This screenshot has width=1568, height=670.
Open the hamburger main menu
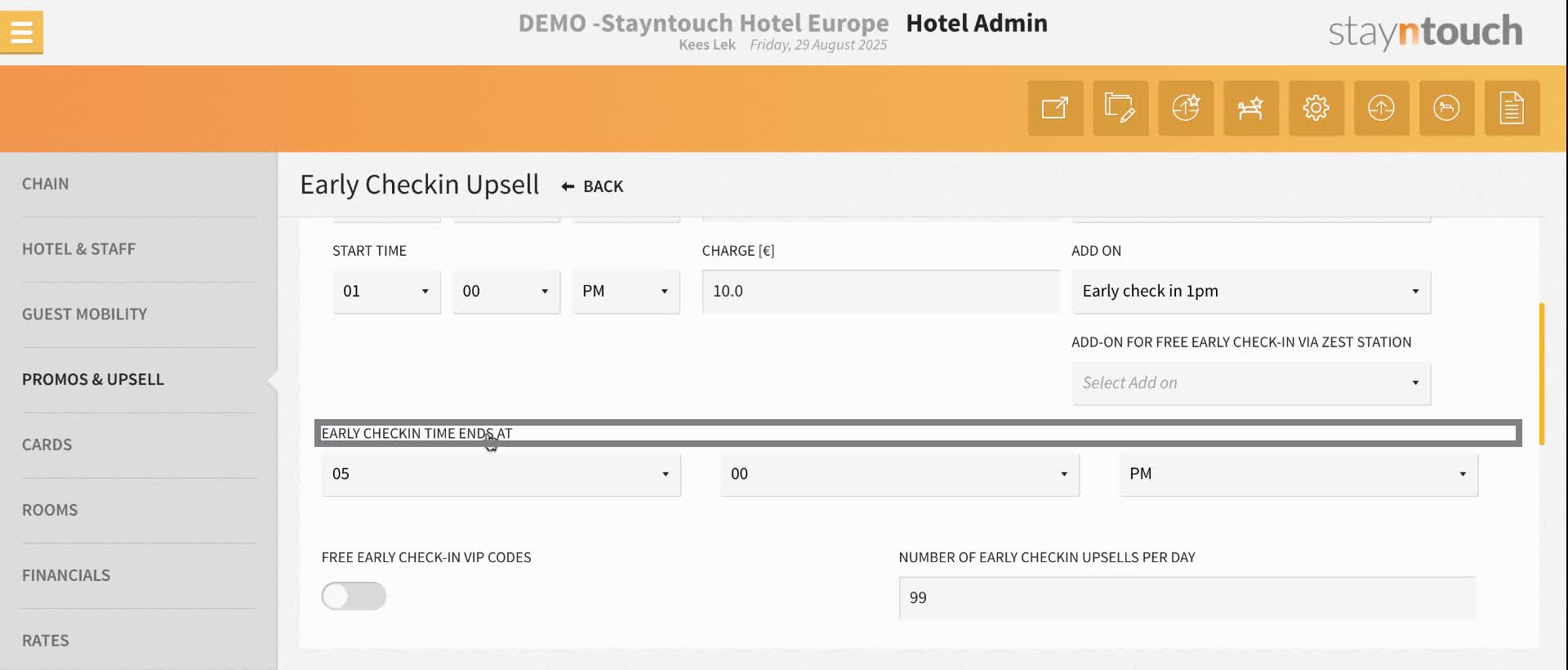[x=21, y=32]
